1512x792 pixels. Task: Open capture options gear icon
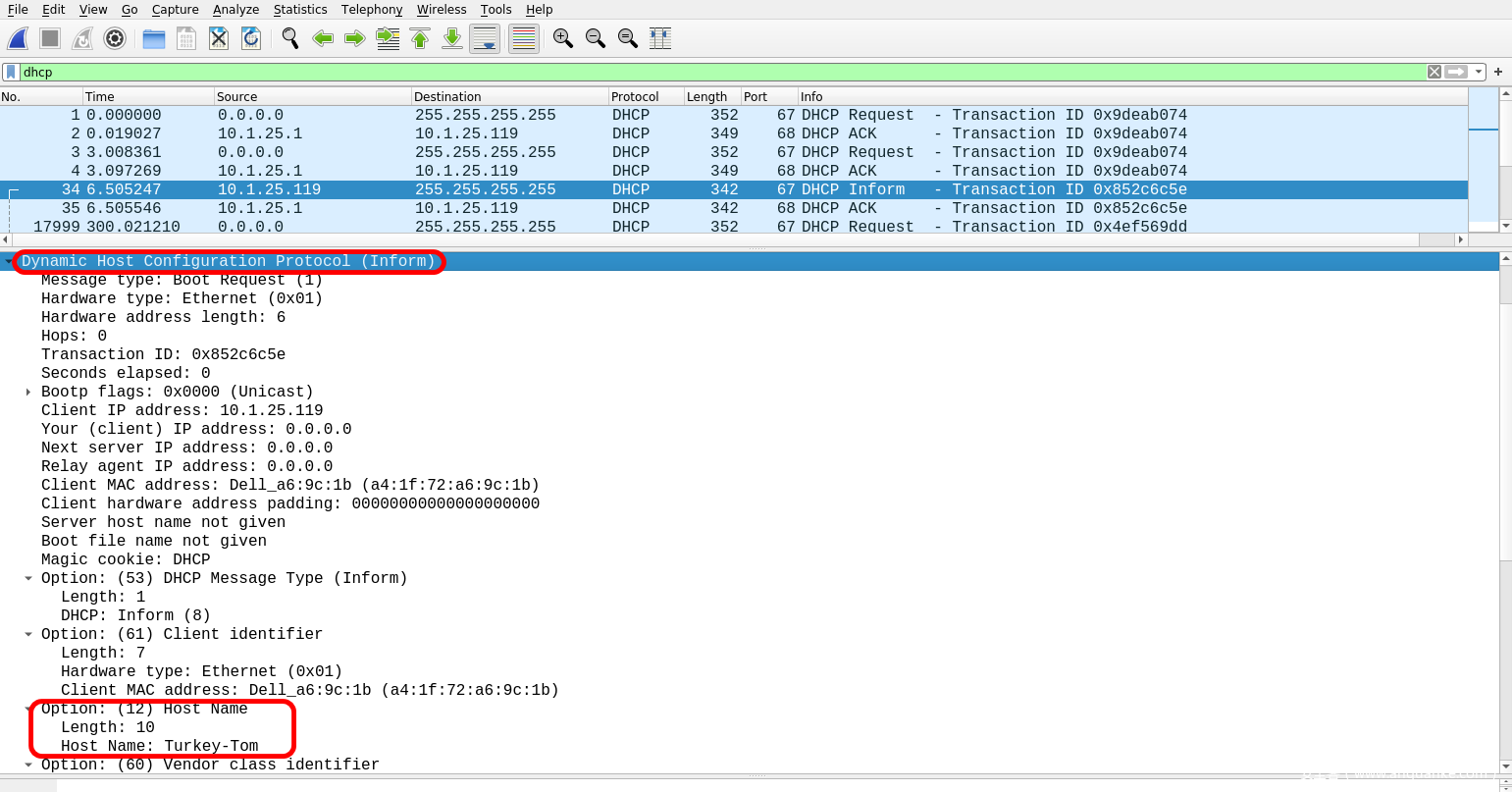point(115,38)
